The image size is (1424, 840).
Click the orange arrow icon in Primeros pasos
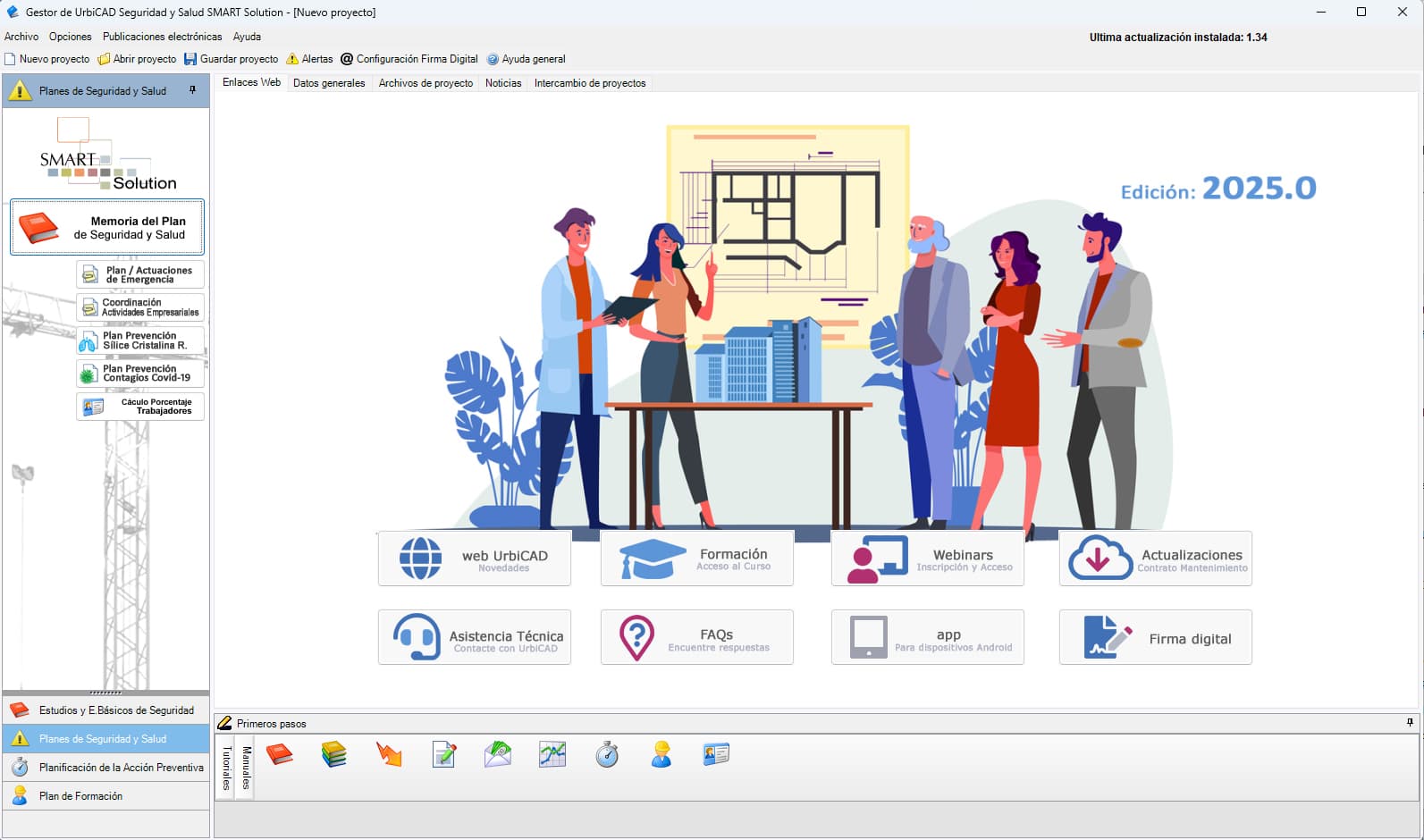tap(389, 754)
